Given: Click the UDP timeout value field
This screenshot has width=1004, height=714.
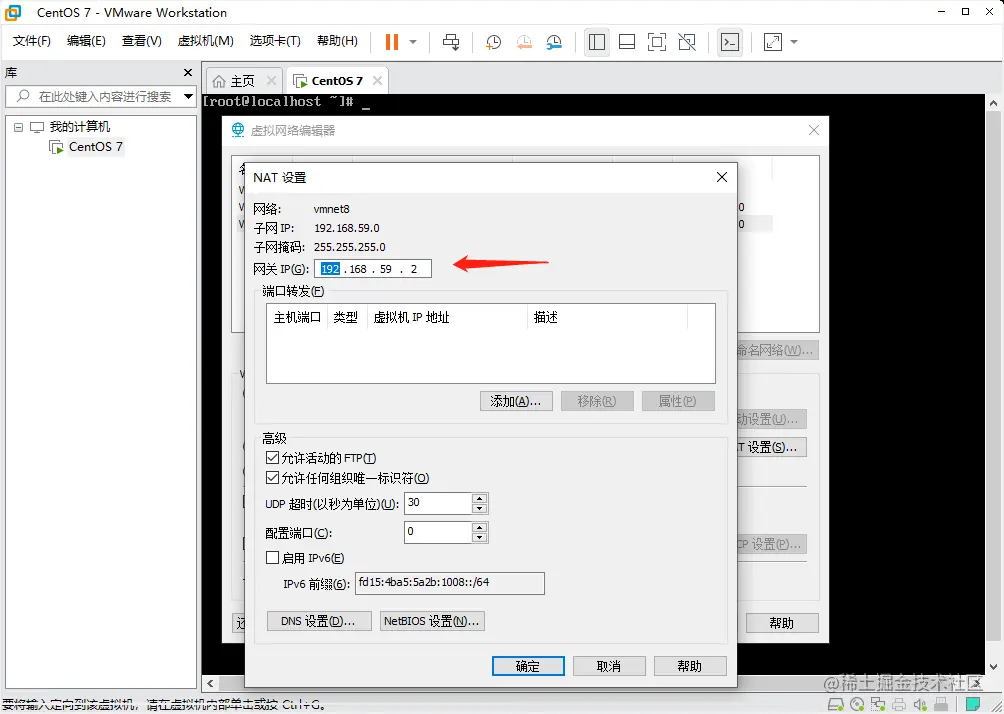Looking at the screenshot, I should [x=438, y=503].
